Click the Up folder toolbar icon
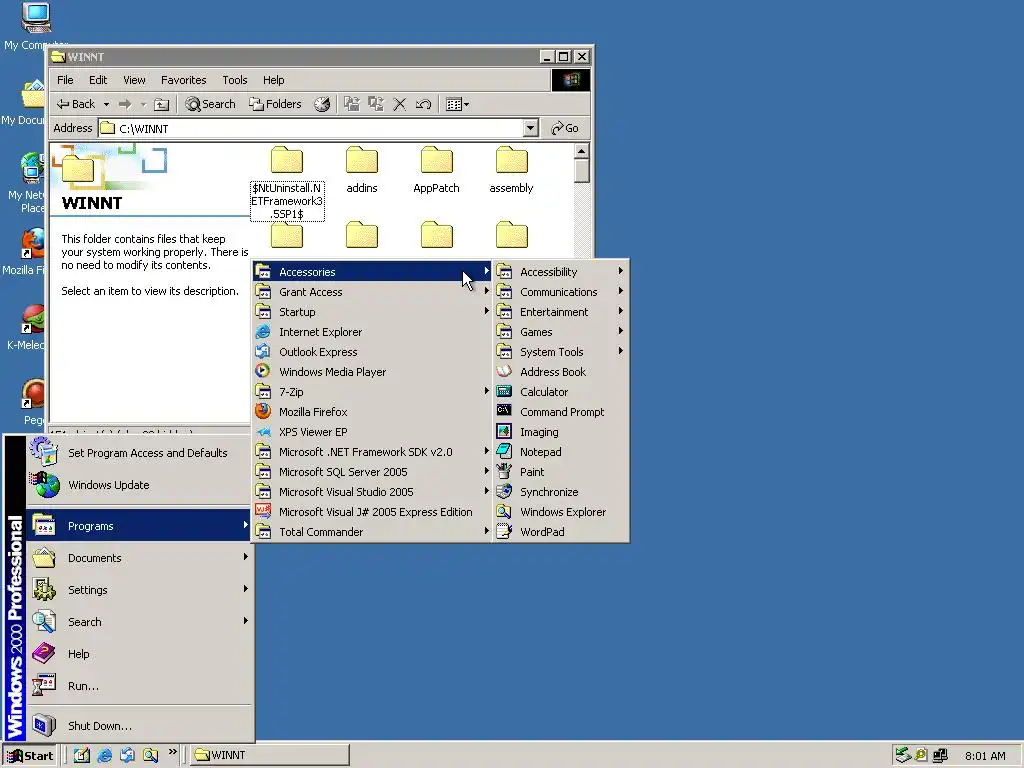This screenshot has height=768, width=1024. point(161,104)
